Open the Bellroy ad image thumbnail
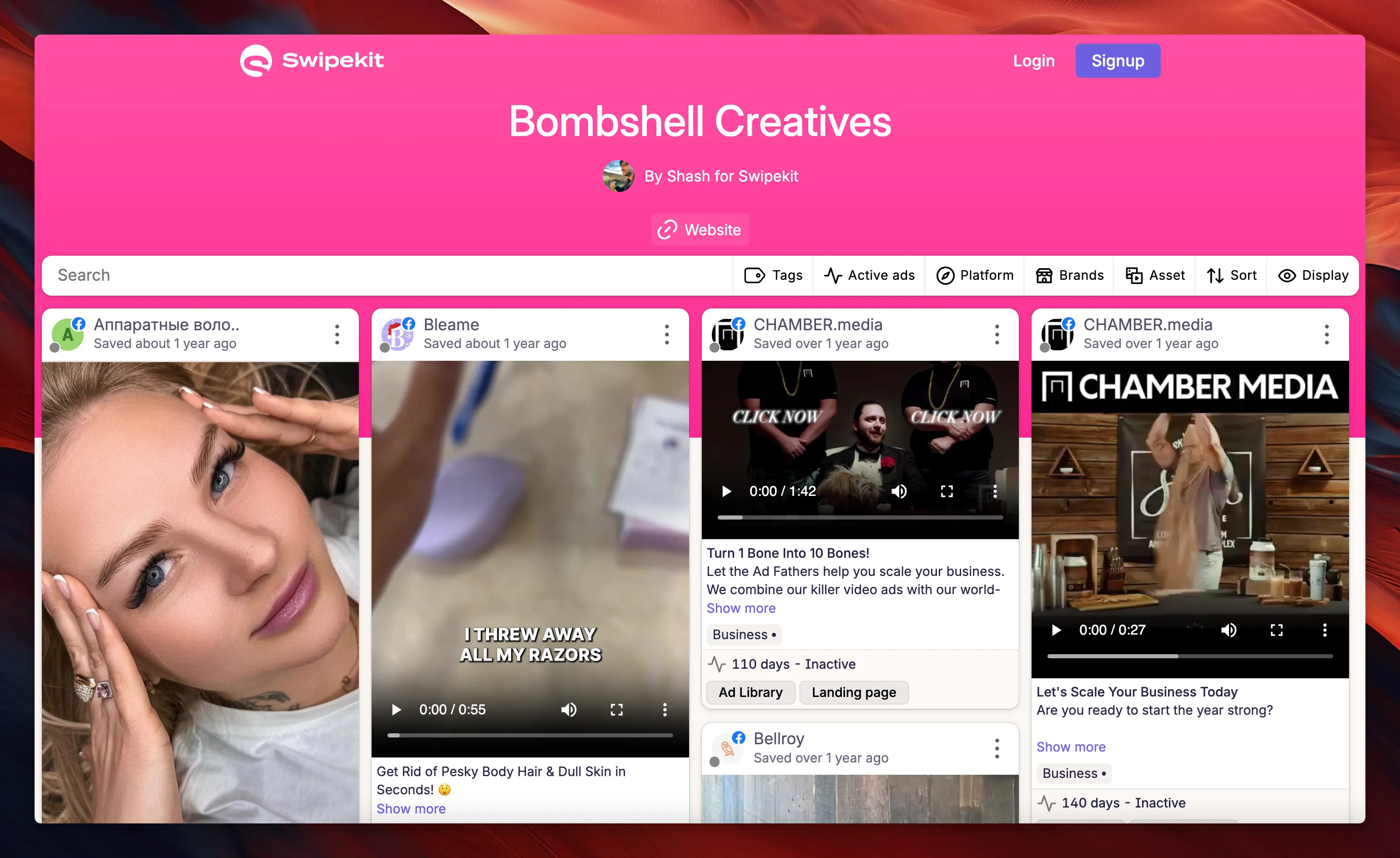 pyautogui.click(x=860, y=799)
